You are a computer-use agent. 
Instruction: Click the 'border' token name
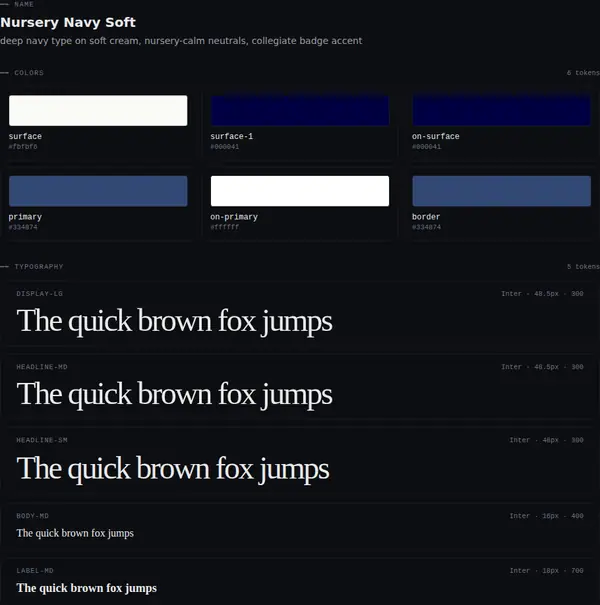point(426,217)
